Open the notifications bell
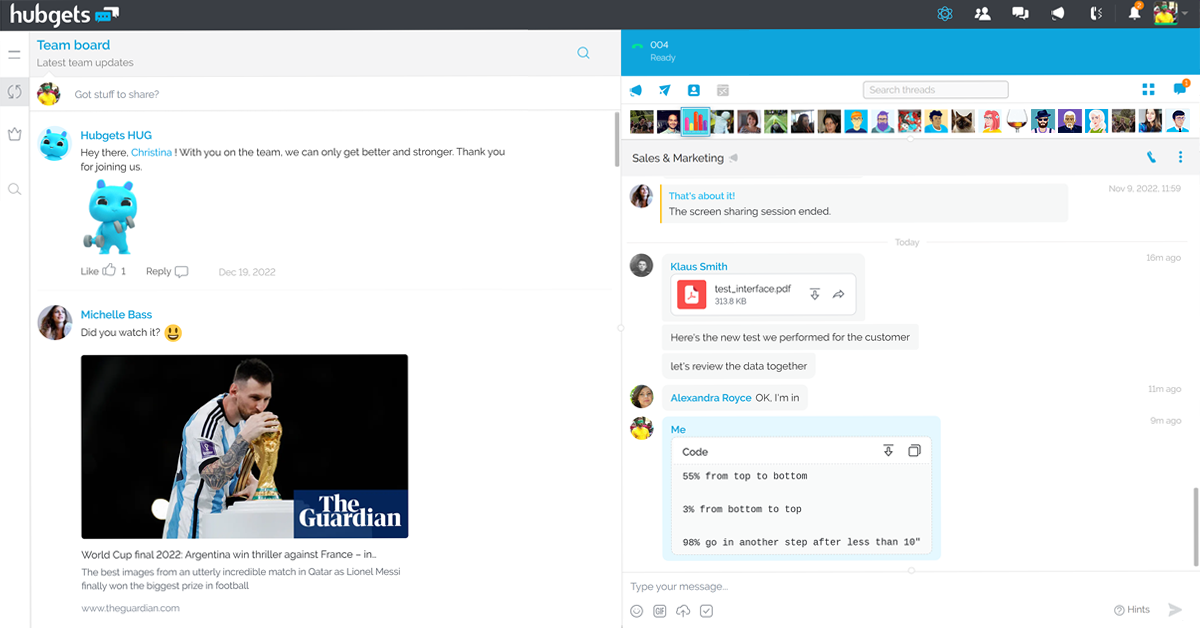 [1134, 13]
